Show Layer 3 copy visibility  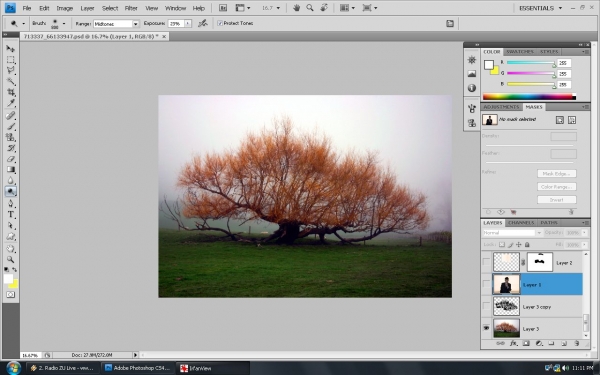pos(486,306)
